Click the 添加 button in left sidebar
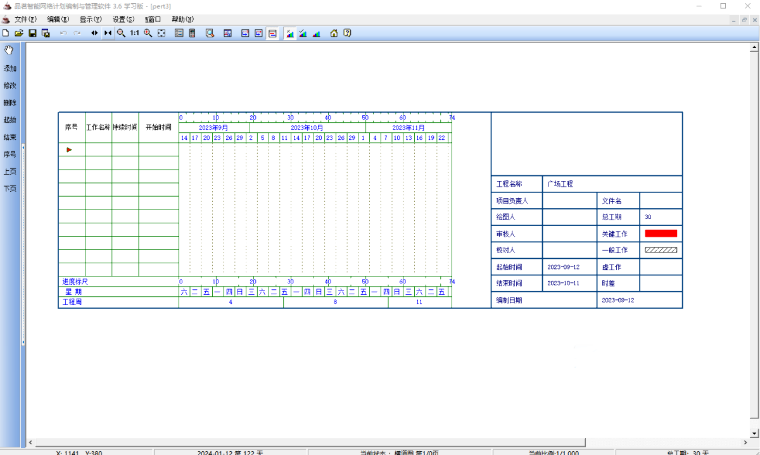This screenshot has height=455, width=760. tap(10, 68)
